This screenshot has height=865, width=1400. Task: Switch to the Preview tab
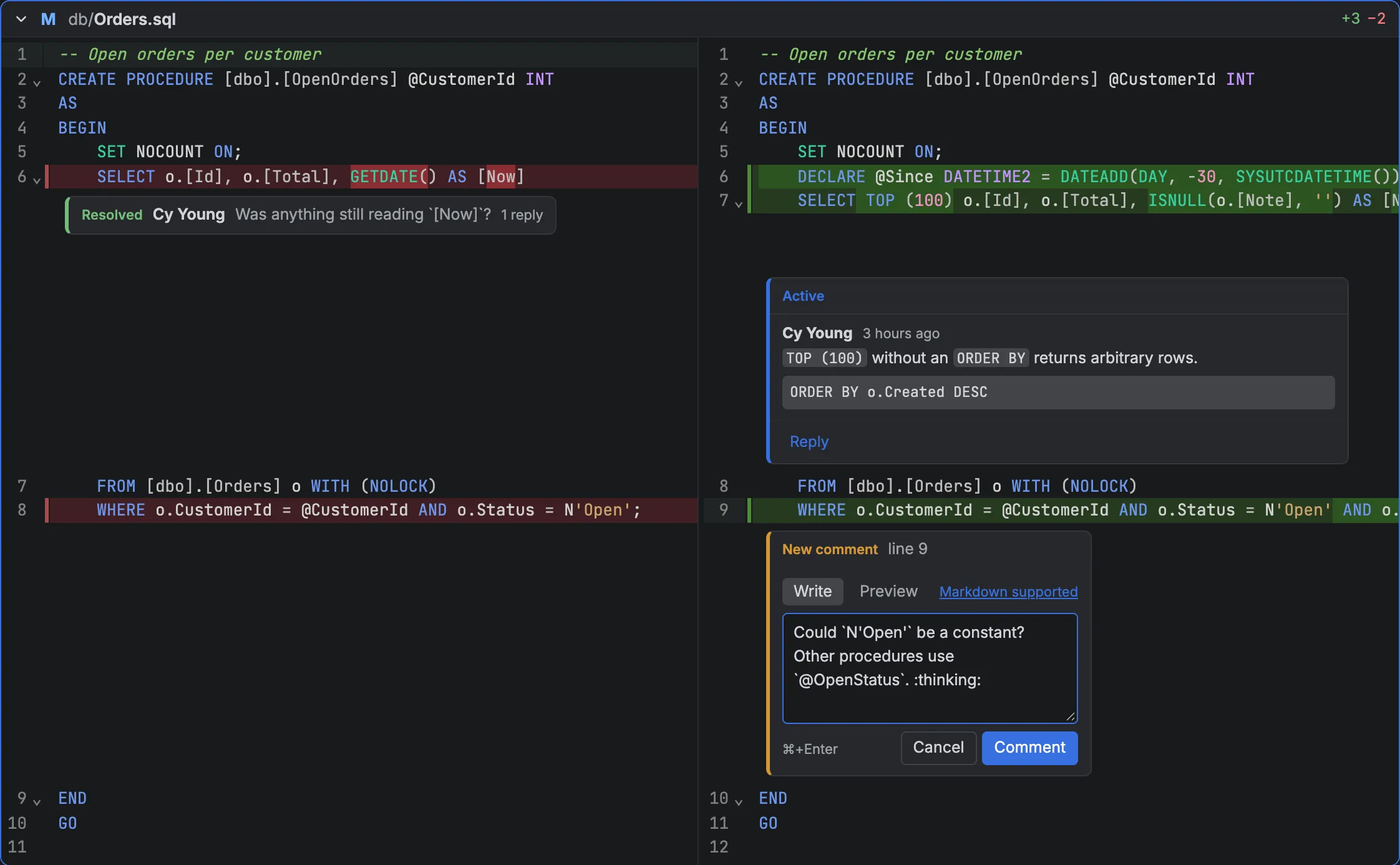pos(888,591)
